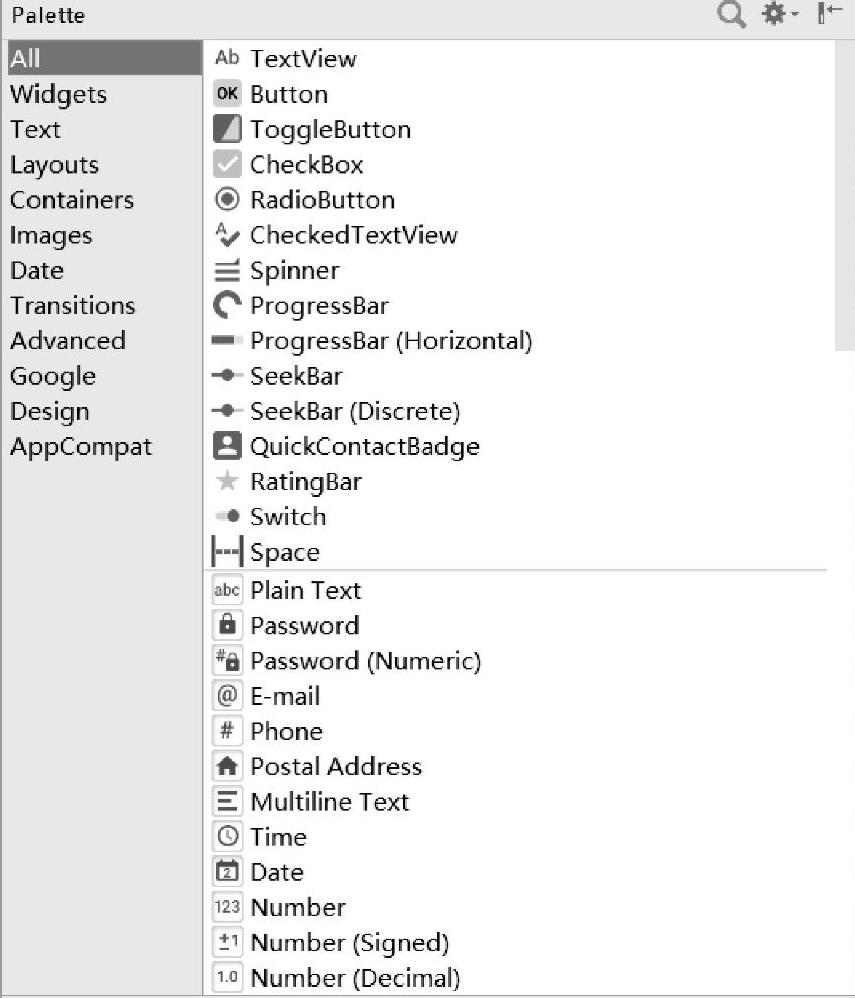Image resolution: width=855 pixels, height=998 pixels.
Task: Open the Palette gear settings dropdown
Action: click(778, 15)
